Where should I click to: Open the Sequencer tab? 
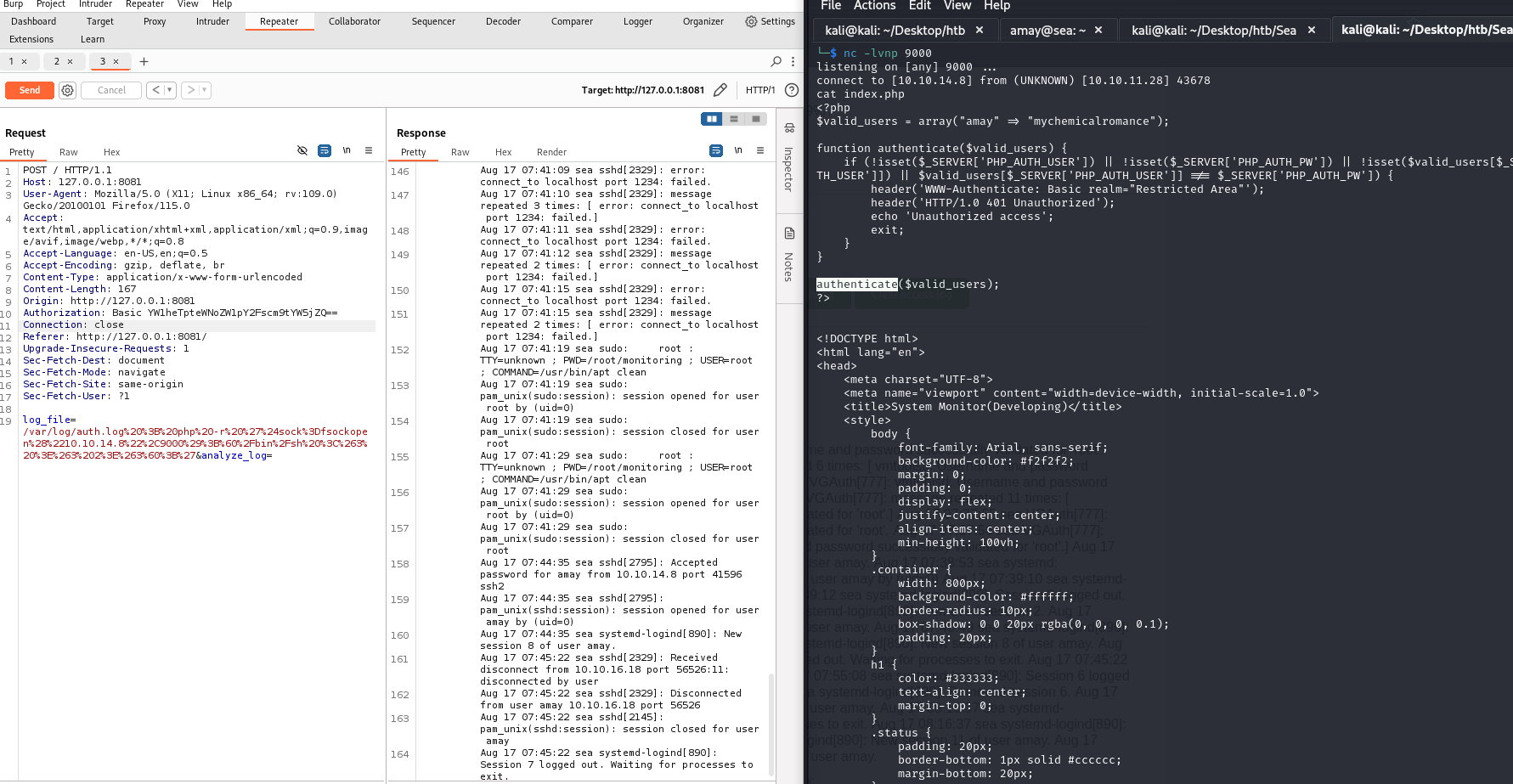(x=433, y=21)
